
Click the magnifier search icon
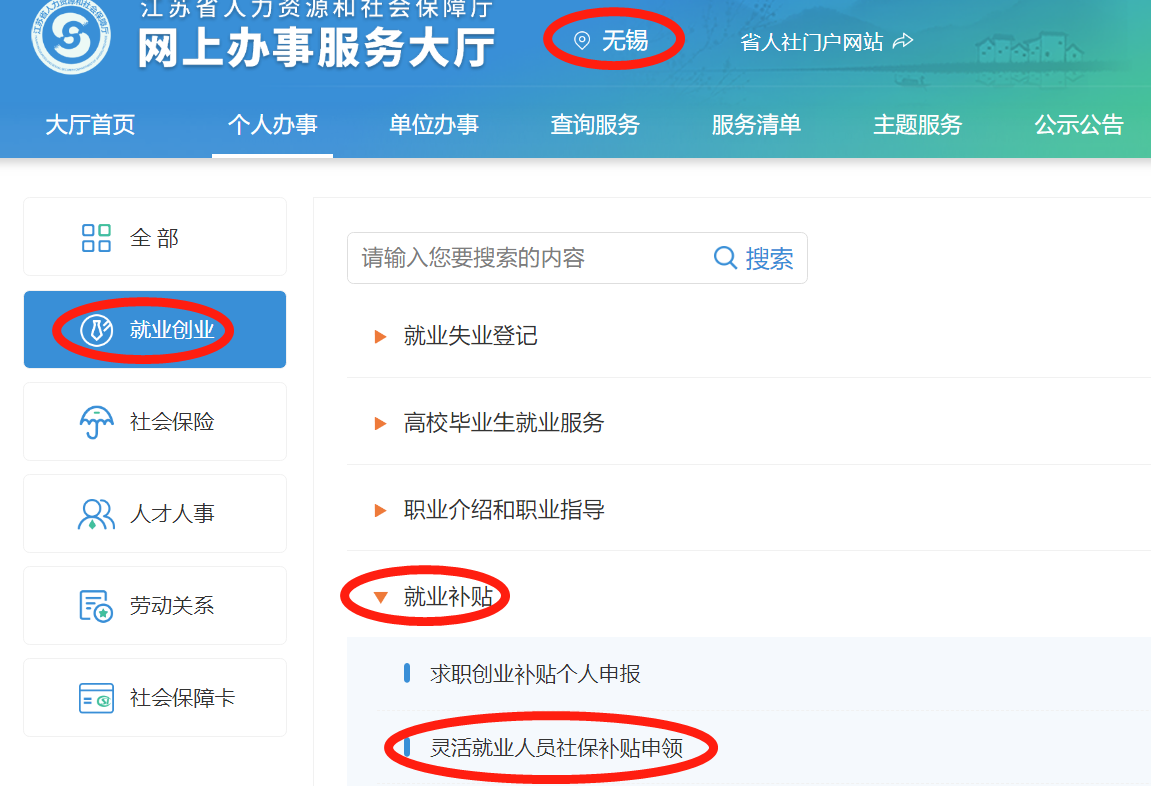pyautogui.click(x=725, y=258)
